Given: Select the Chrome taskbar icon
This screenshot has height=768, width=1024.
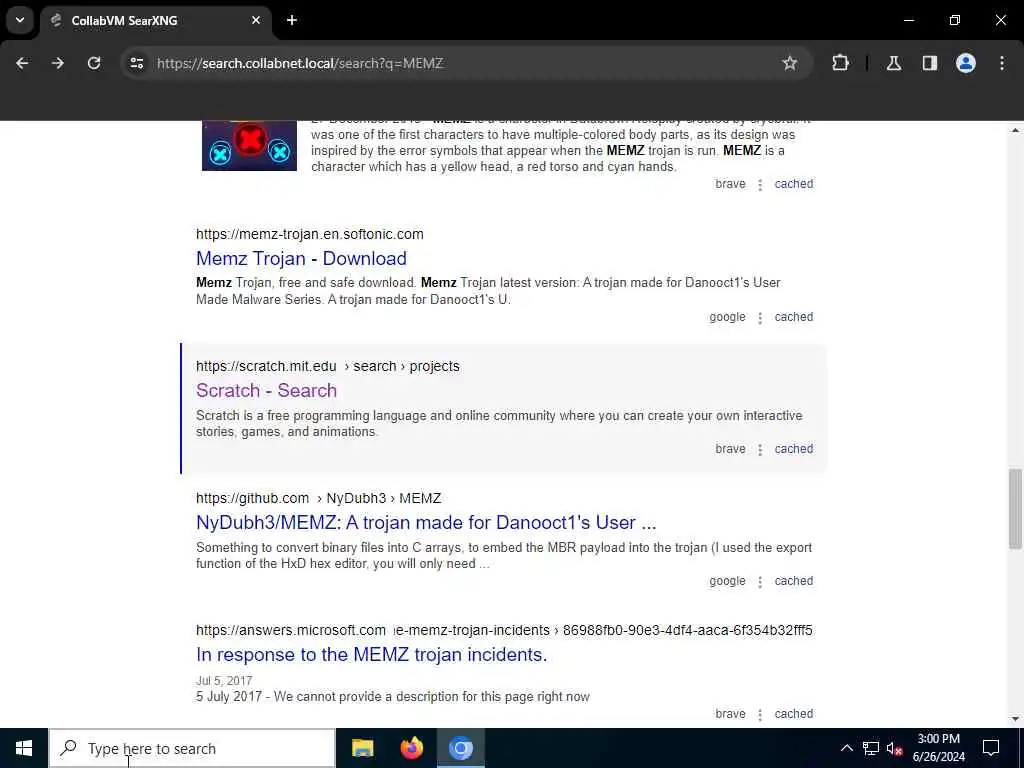Looking at the screenshot, I should [x=460, y=748].
